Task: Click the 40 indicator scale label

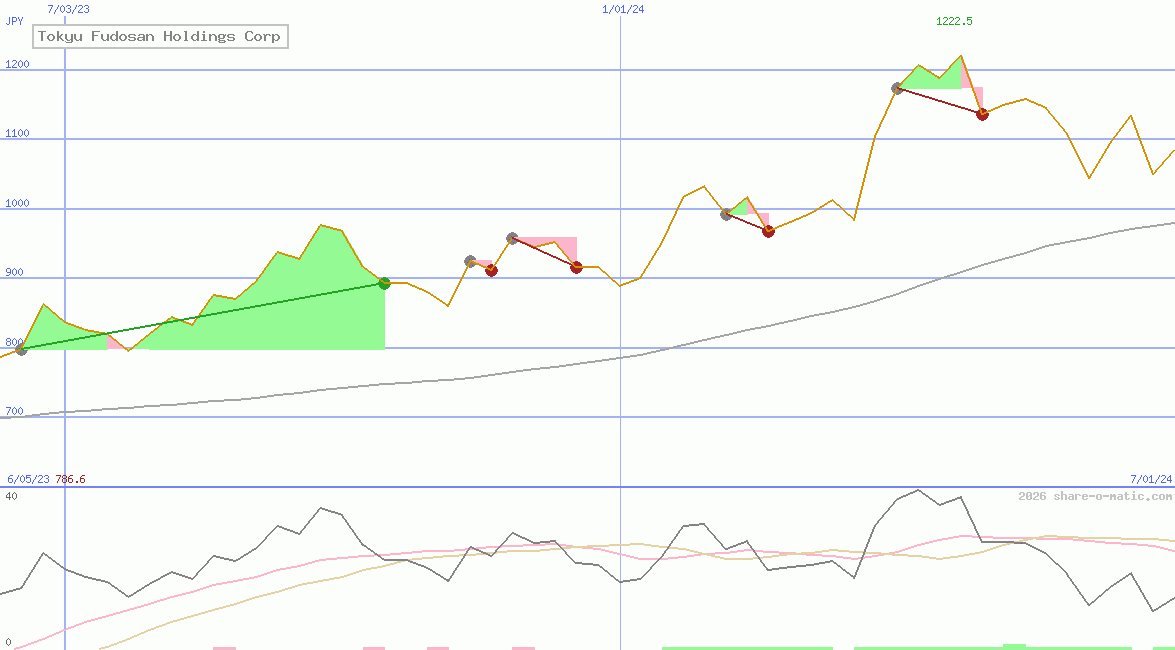Action: [x=11, y=496]
